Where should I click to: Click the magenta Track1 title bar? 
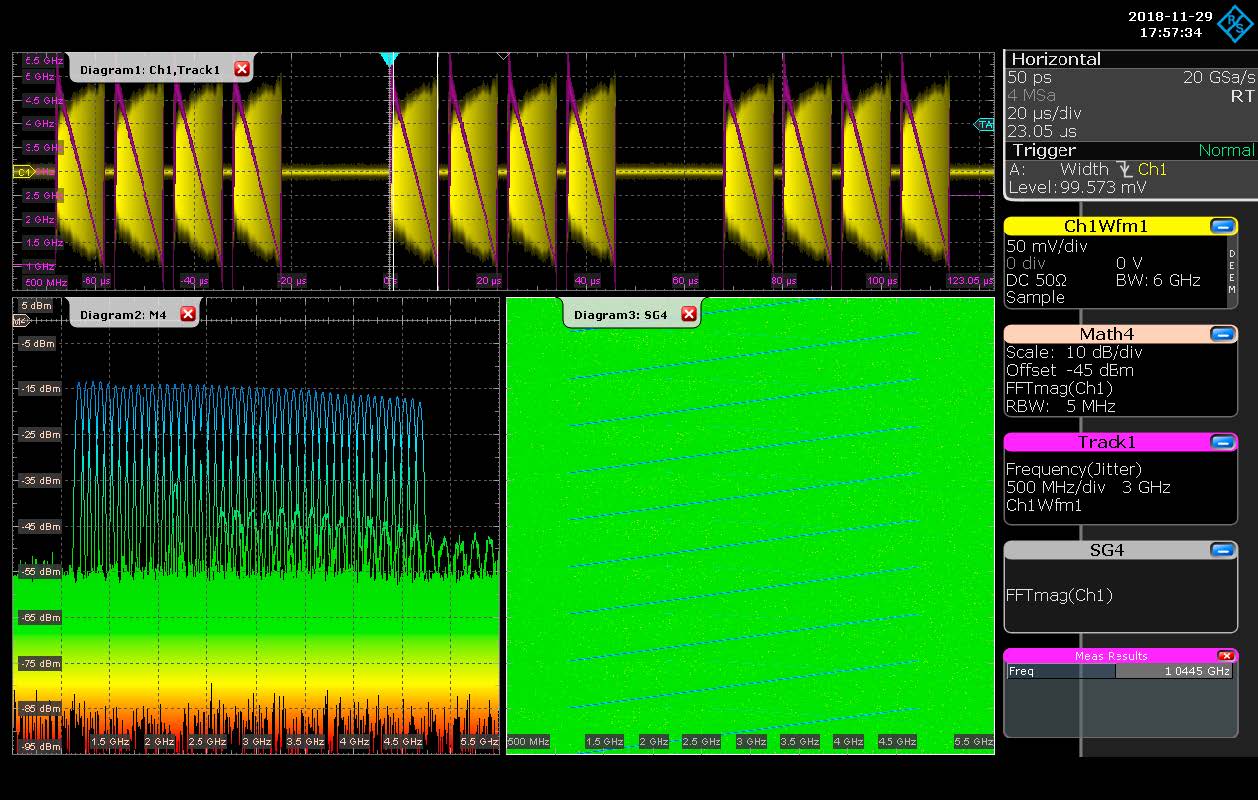point(1105,442)
